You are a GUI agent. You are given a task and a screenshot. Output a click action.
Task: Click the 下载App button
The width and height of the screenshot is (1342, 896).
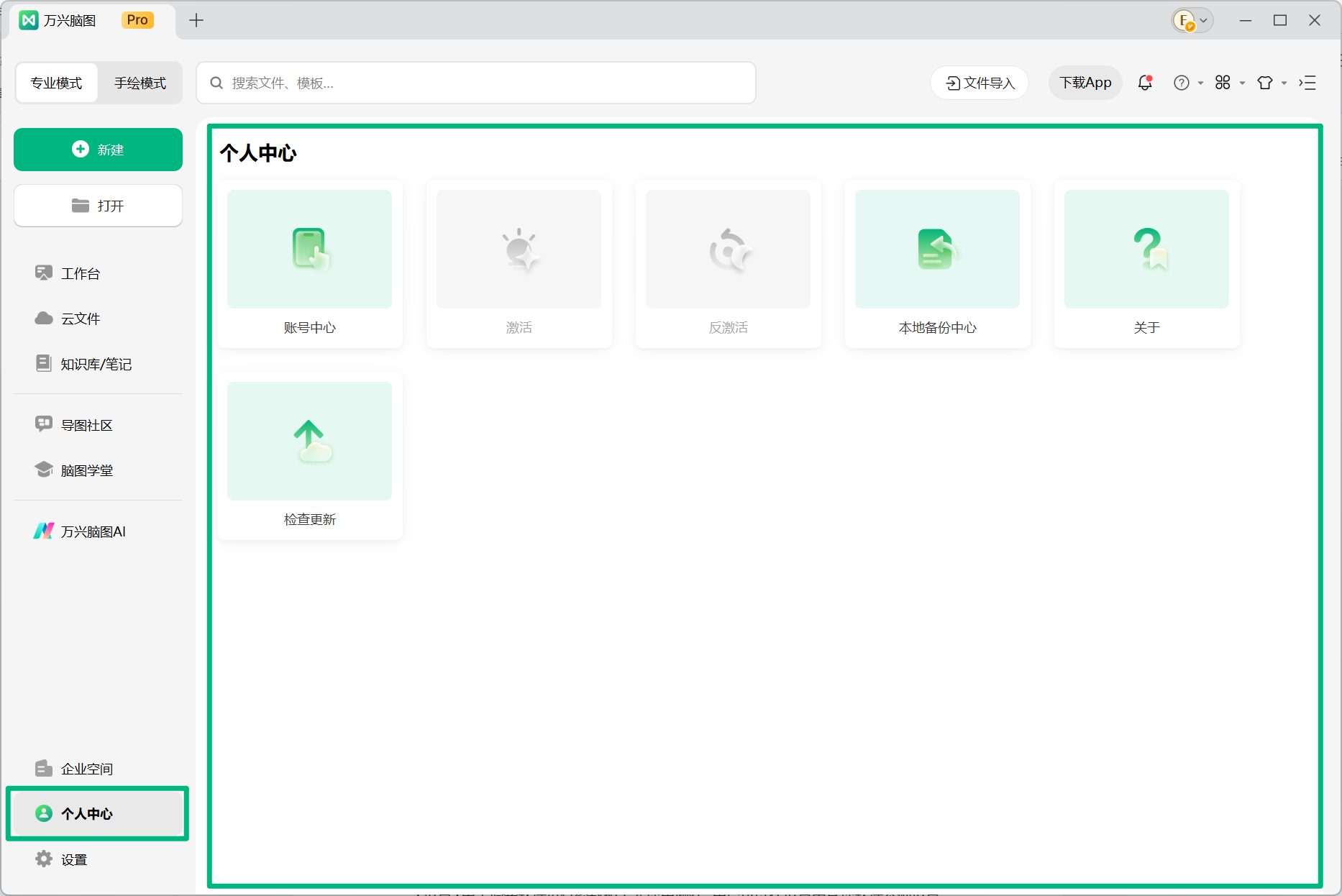coord(1085,83)
